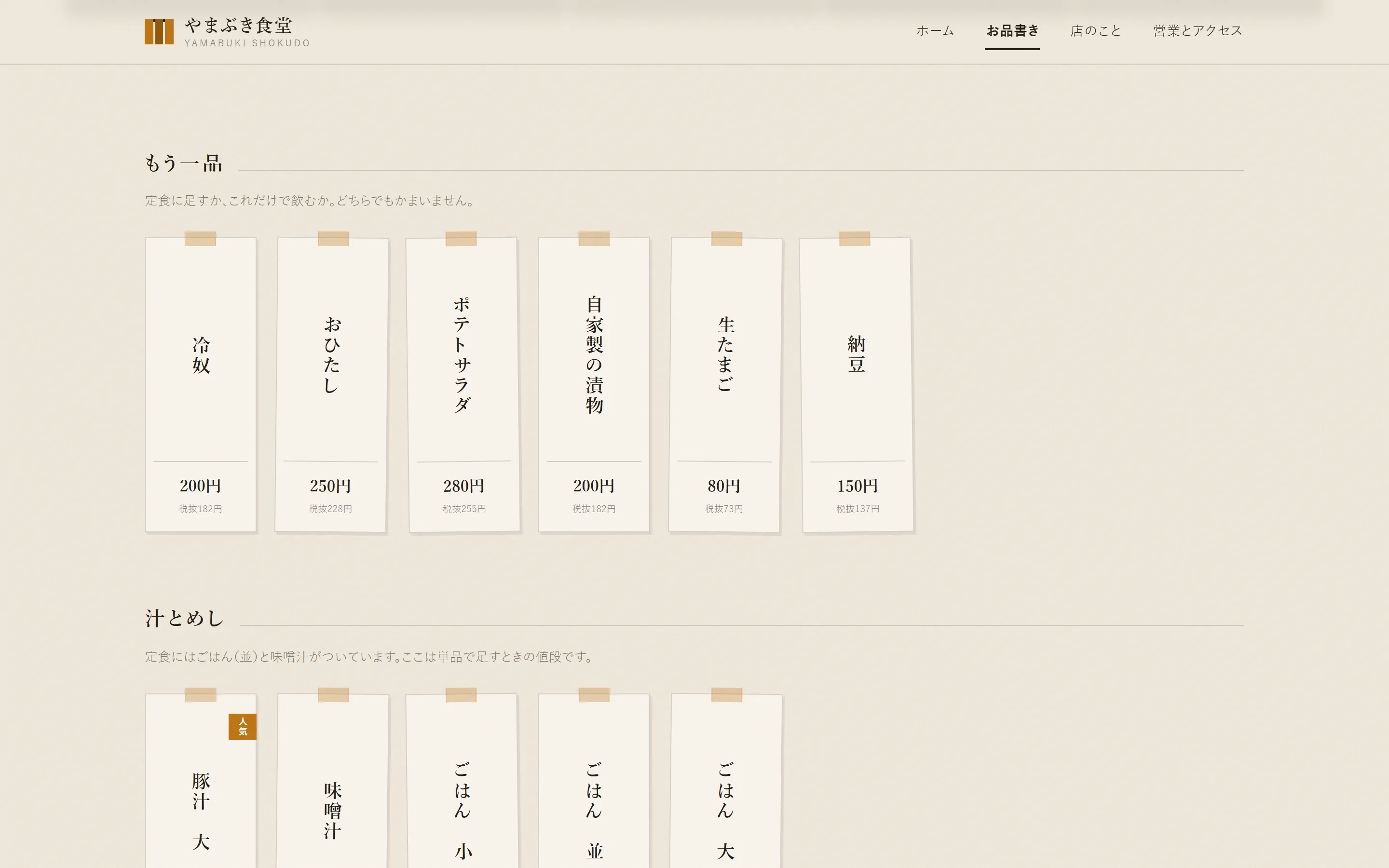
Task: Click the 150円 price on 納豆
Action: pyautogui.click(x=858, y=486)
